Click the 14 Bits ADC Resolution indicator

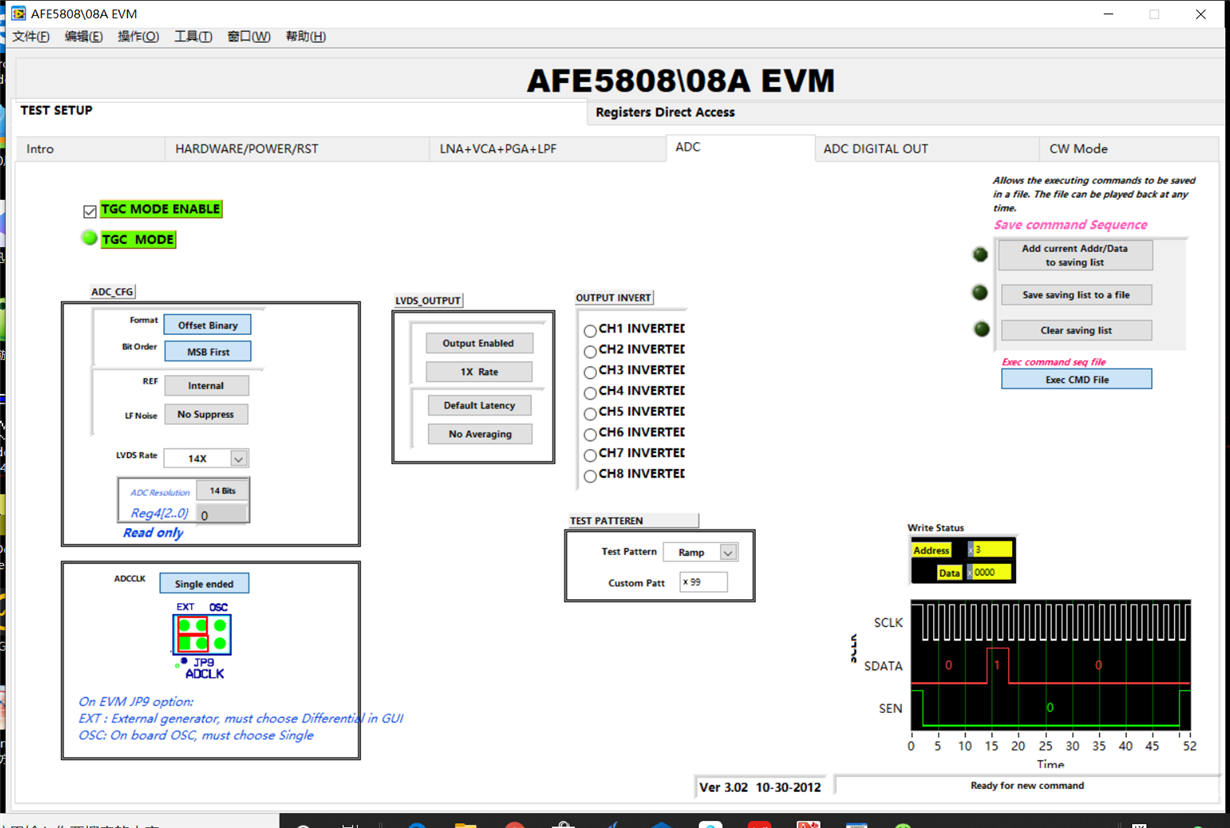click(x=222, y=491)
